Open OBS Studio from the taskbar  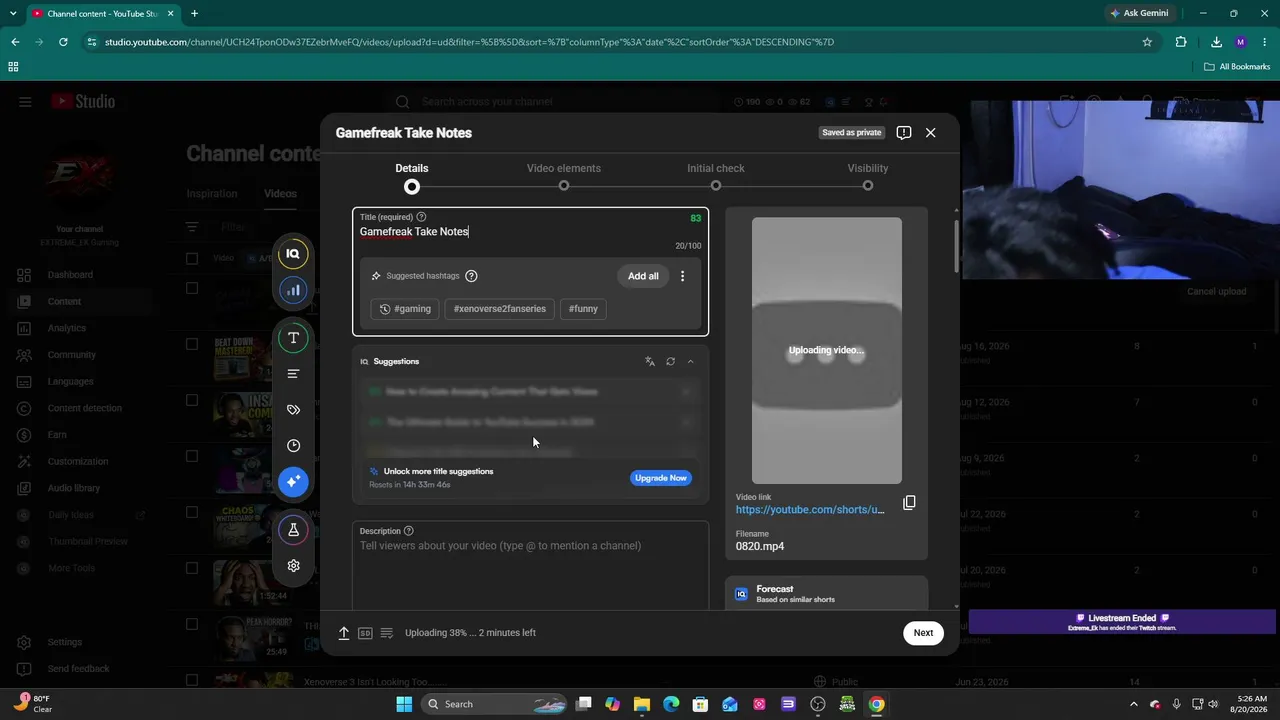pyautogui.click(x=818, y=704)
